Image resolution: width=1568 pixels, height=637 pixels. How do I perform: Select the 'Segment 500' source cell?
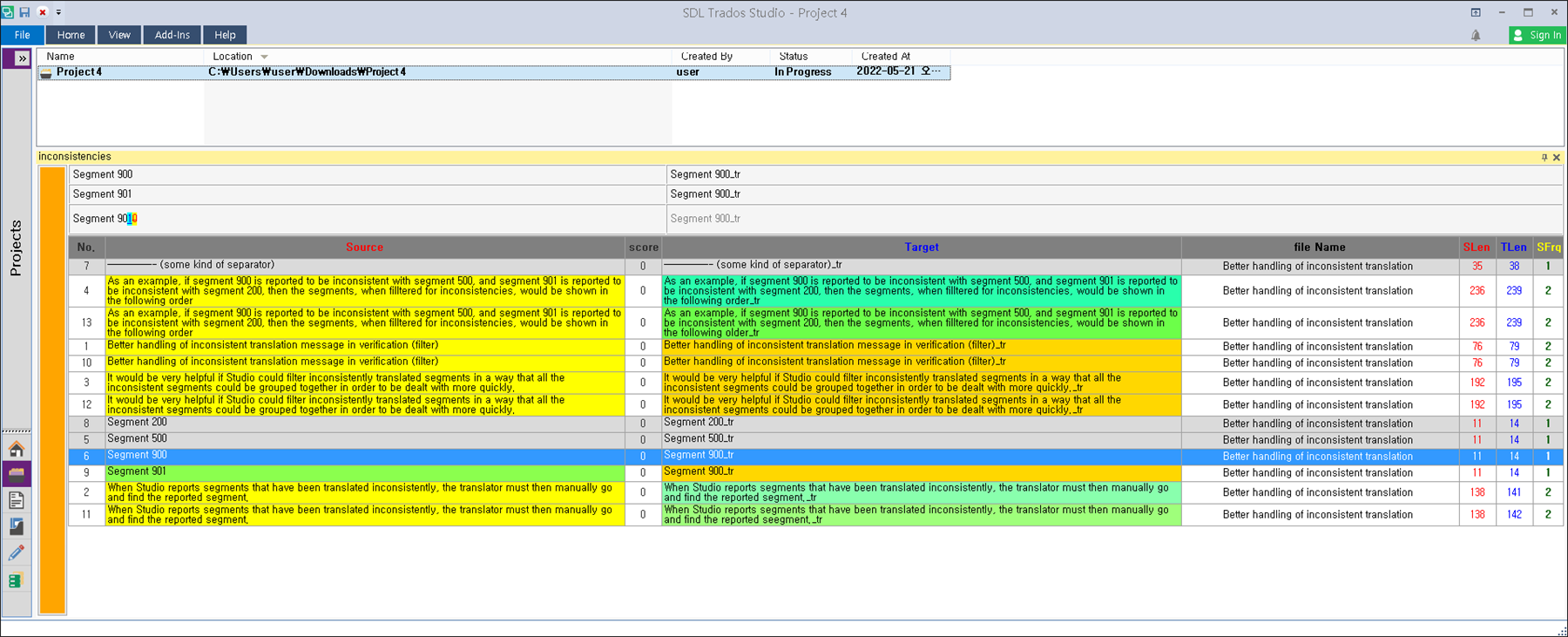365,440
